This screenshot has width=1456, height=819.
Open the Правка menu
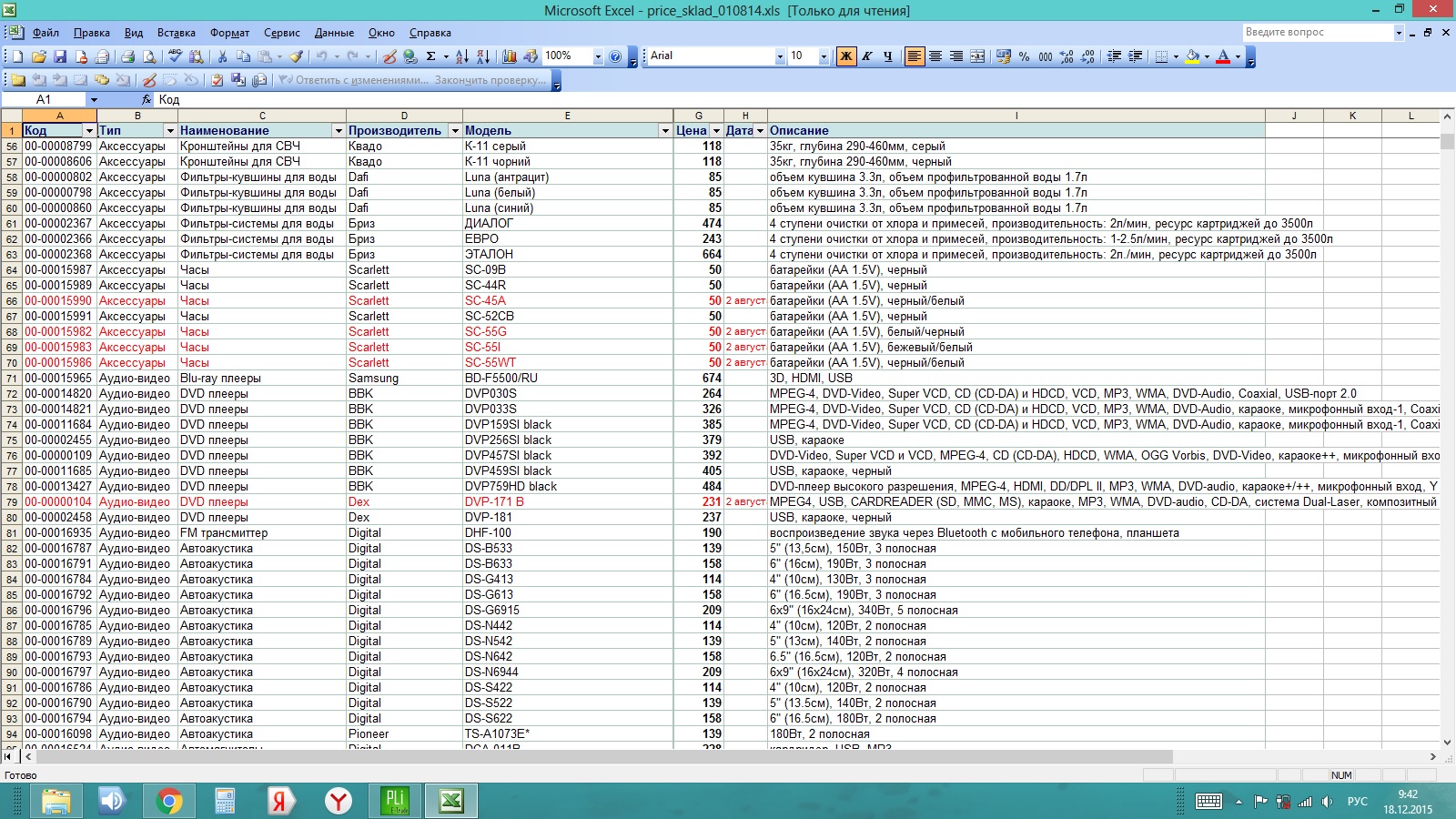92,33
